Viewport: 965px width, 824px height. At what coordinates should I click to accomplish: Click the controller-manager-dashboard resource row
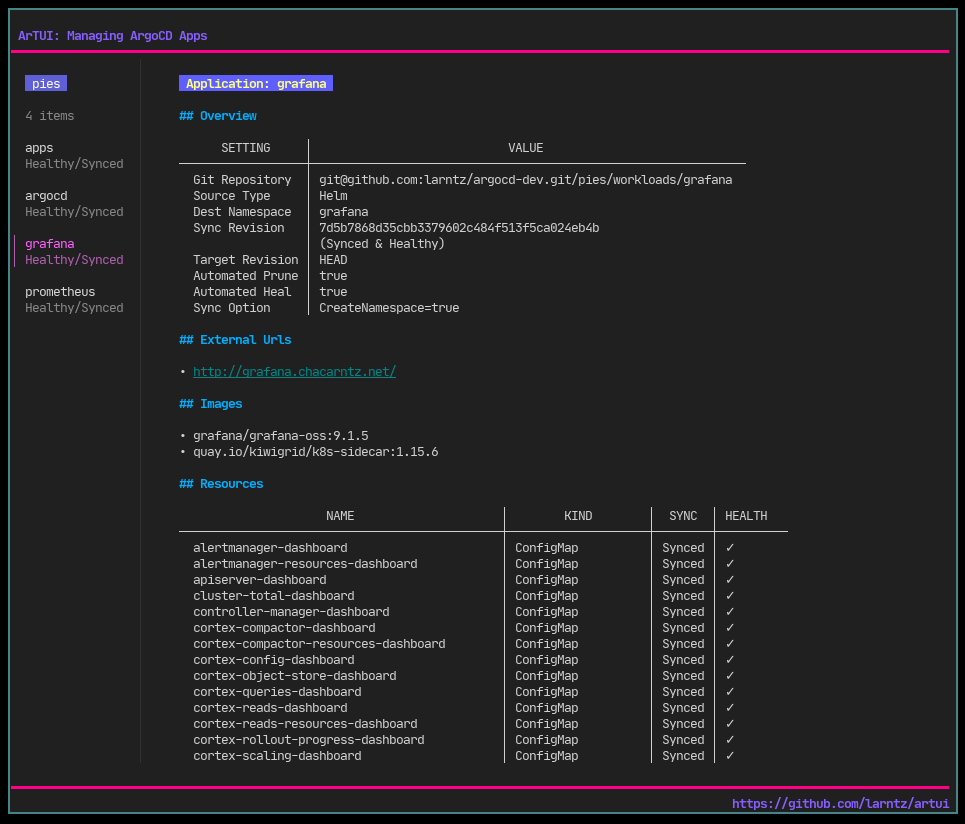[483, 612]
